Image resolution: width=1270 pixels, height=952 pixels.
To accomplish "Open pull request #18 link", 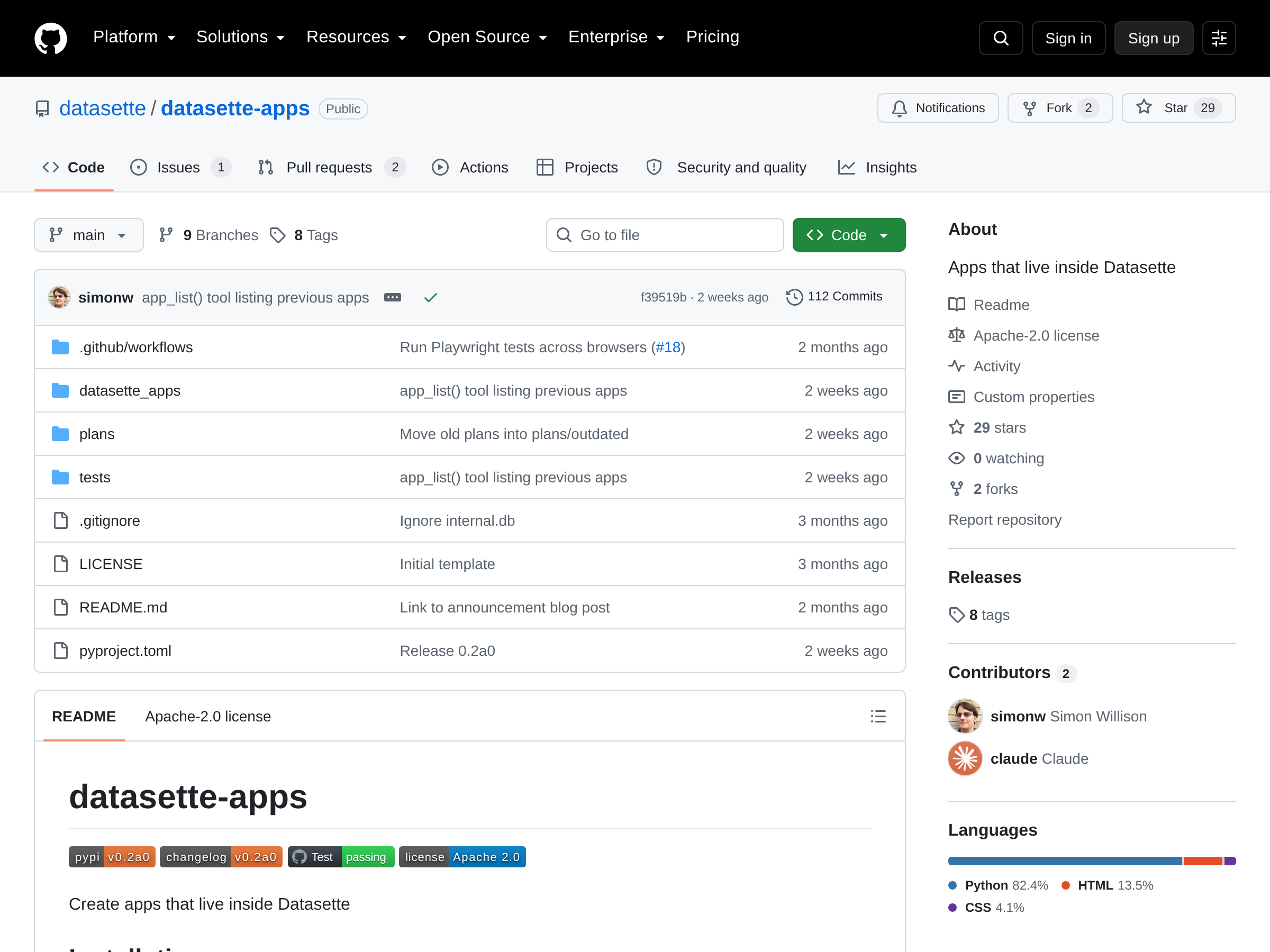I will (x=668, y=347).
